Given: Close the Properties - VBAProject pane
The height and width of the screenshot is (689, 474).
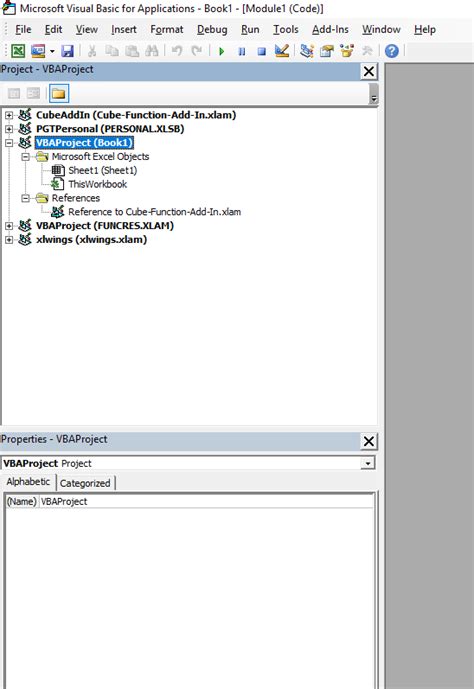Looking at the screenshot, I should [369, 441].
